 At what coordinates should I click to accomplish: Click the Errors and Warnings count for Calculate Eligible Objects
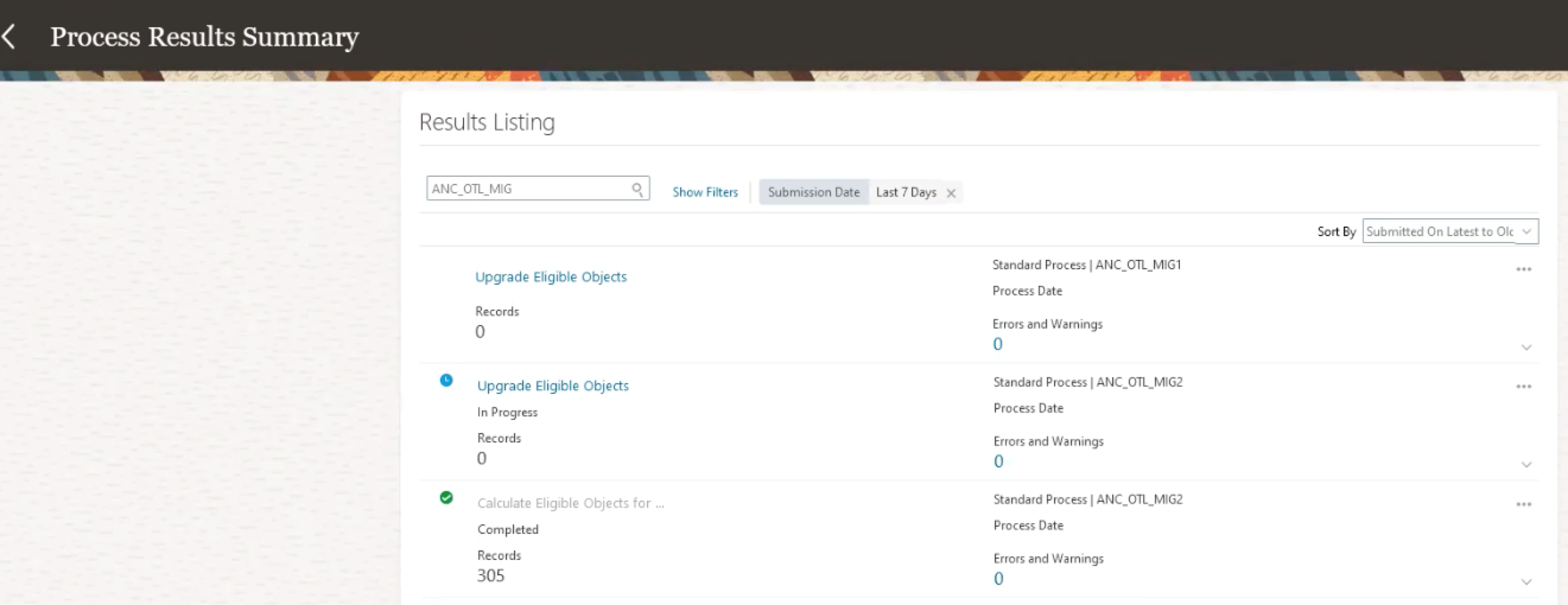pyautogui.click(x=998, y=578)
